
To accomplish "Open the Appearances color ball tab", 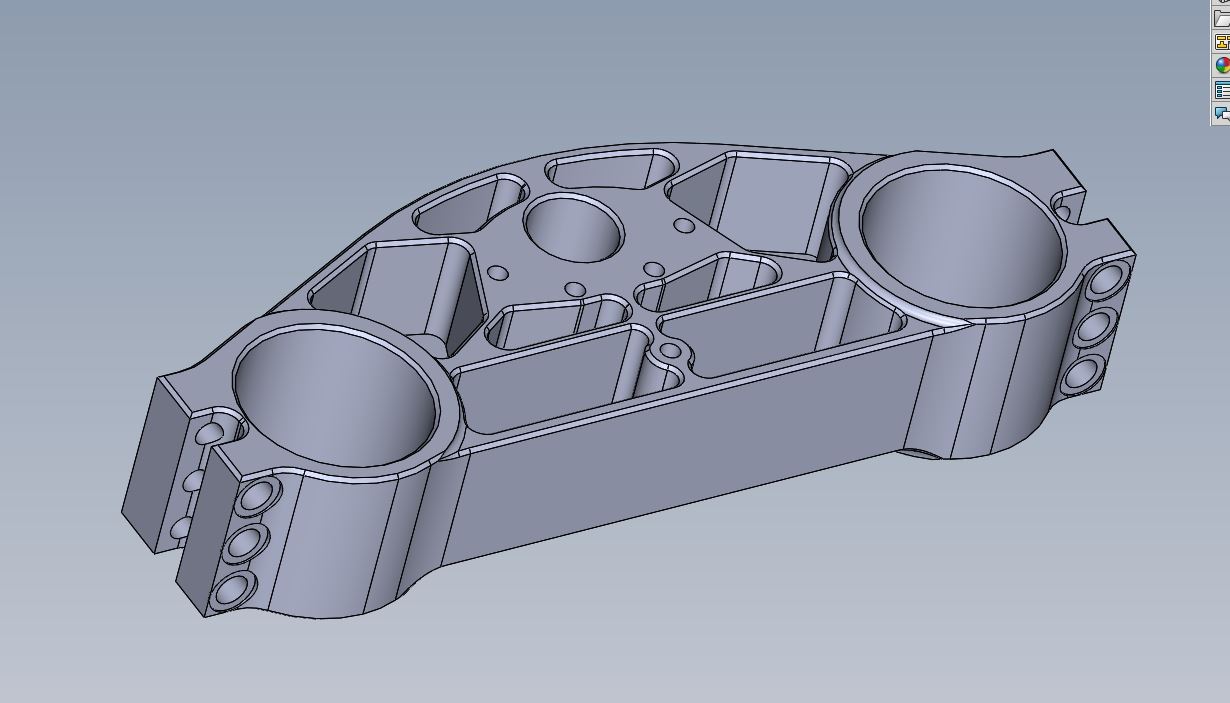I will click(1221, 66).
